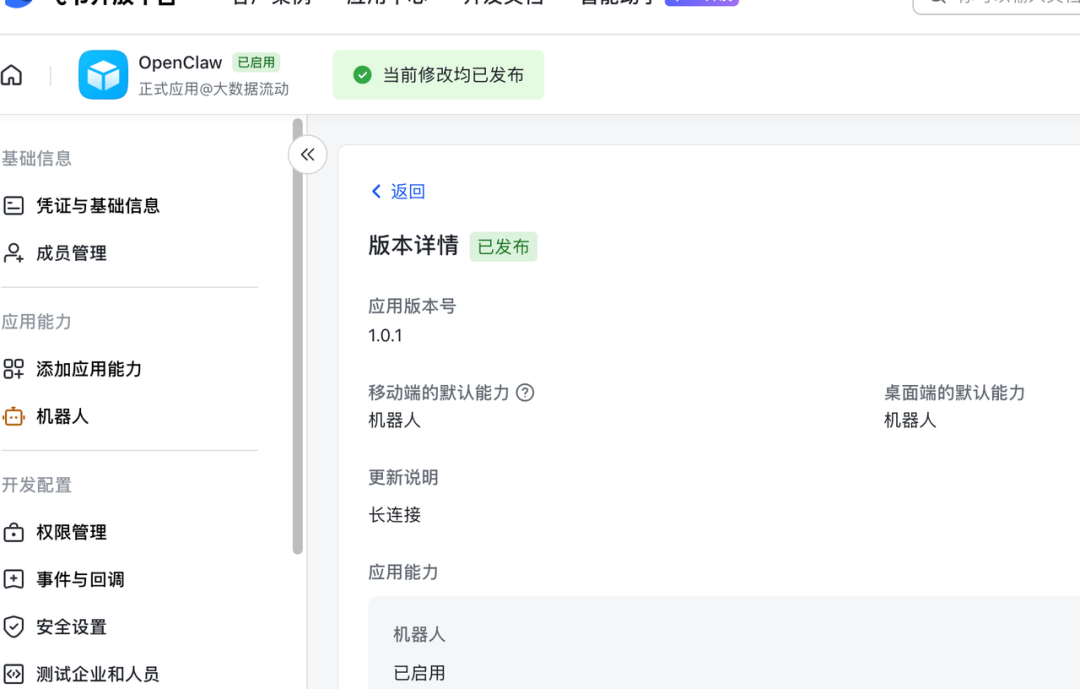Open the 机器人 robot section icon
Screen dimensions: 1080x689
click(14, 416)
